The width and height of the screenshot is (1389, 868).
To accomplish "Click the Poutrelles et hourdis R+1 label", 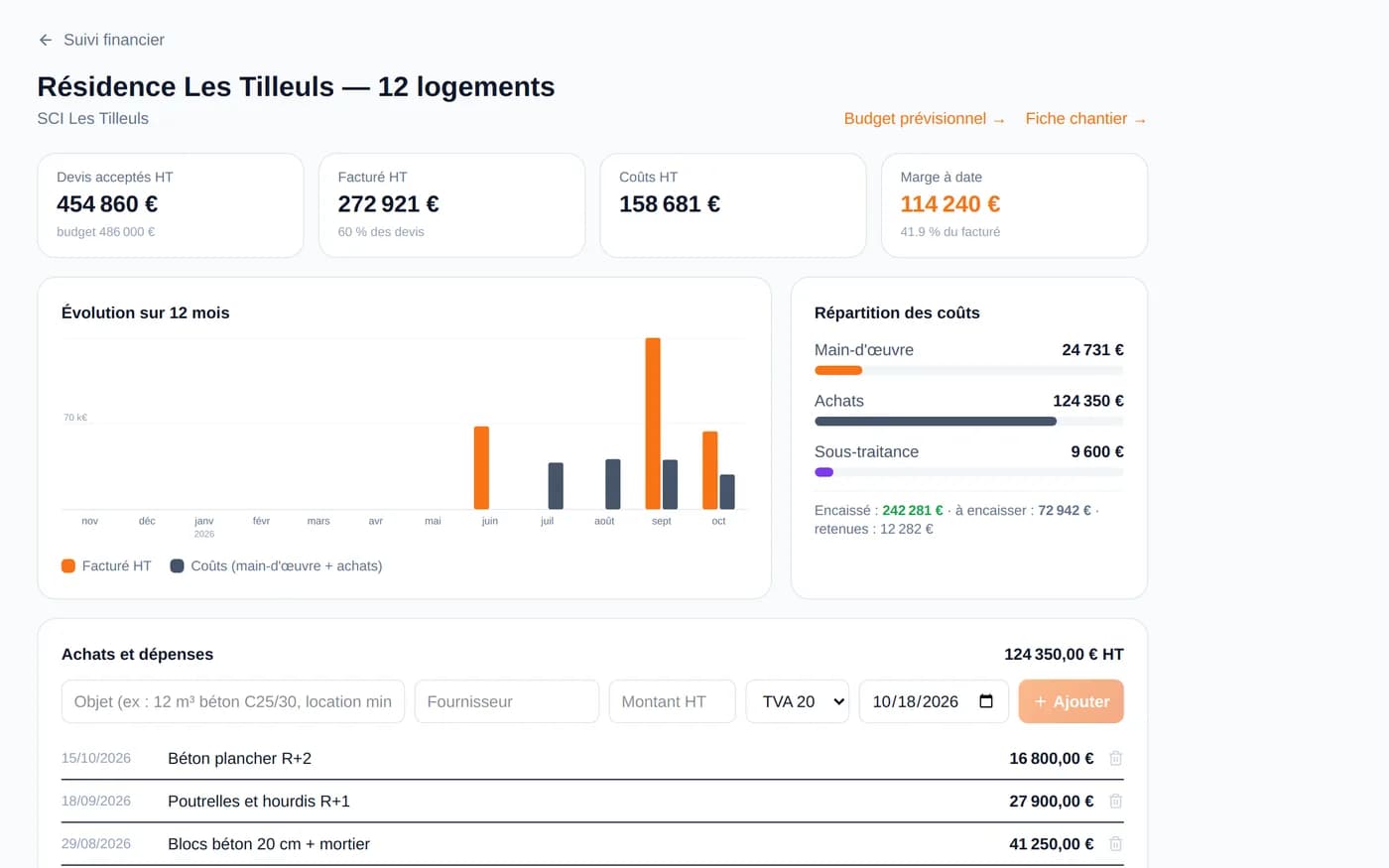I will pyautogui.click(x=259, y=802).
